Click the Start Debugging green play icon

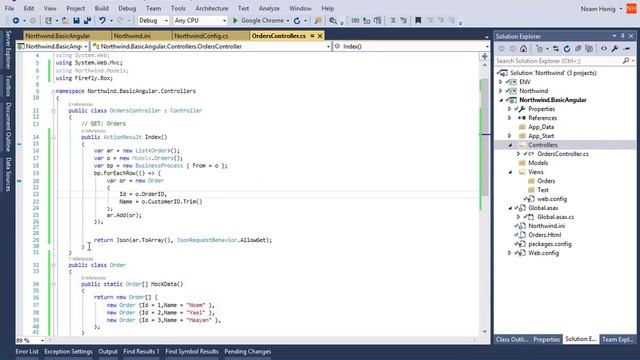point(235,20)
